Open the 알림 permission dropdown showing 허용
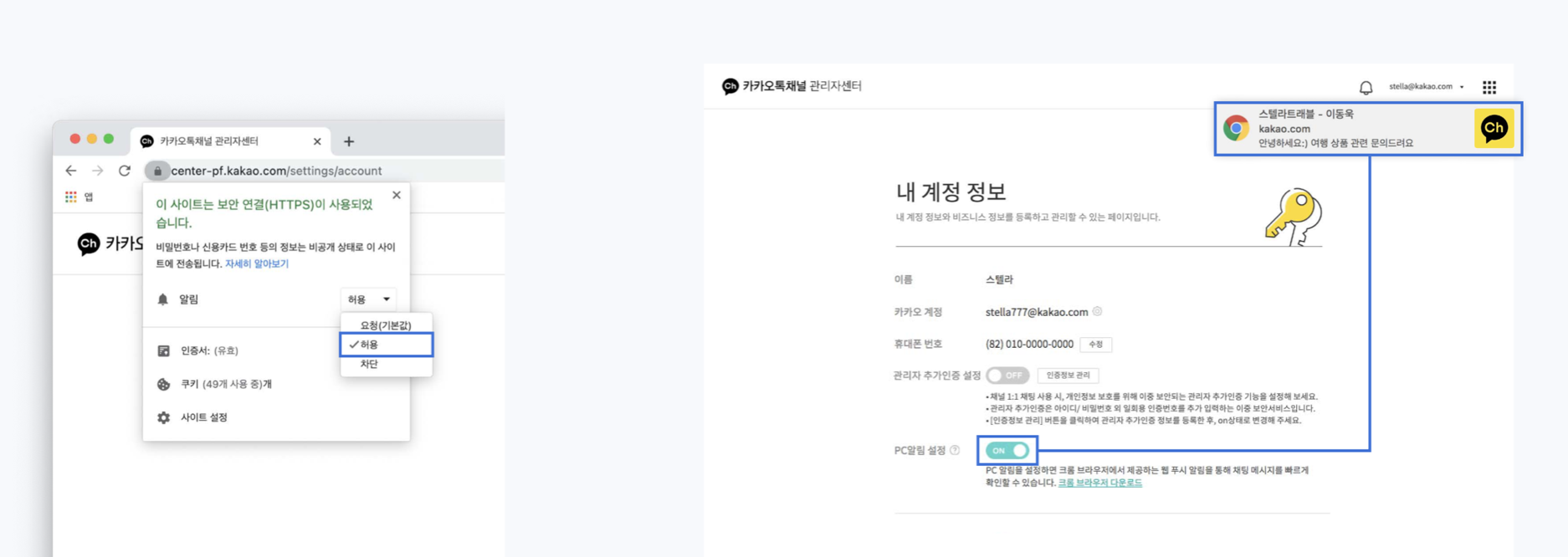 point(368,299)
